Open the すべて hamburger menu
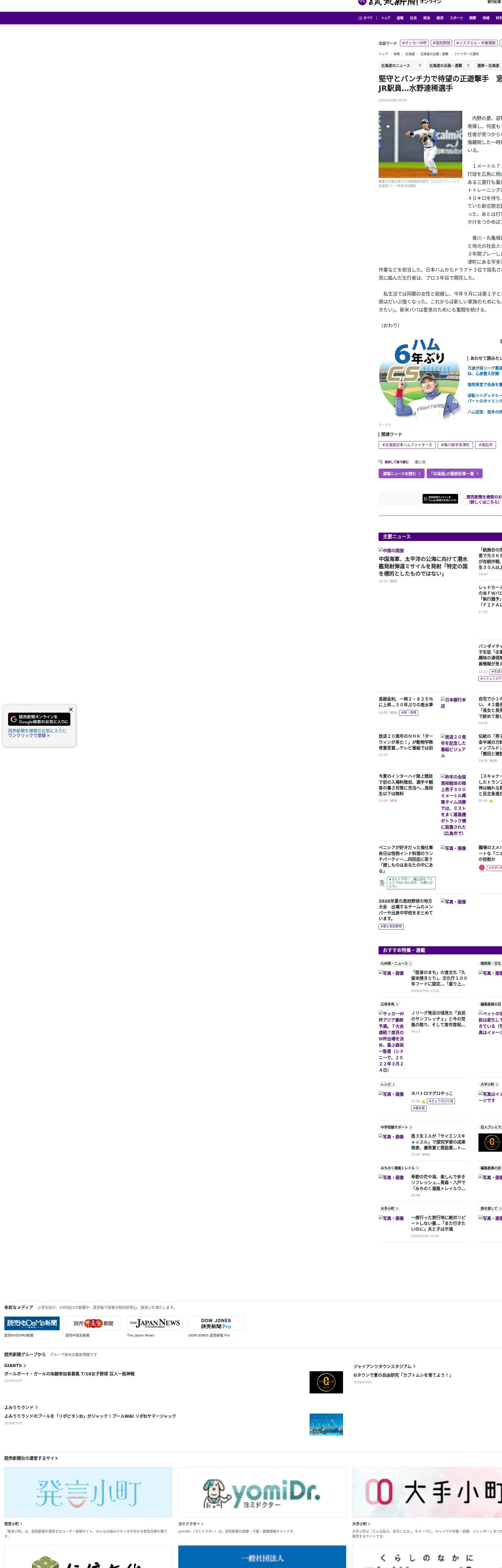Viewport: 502px width, 1568px height. (x=366, y=18)
